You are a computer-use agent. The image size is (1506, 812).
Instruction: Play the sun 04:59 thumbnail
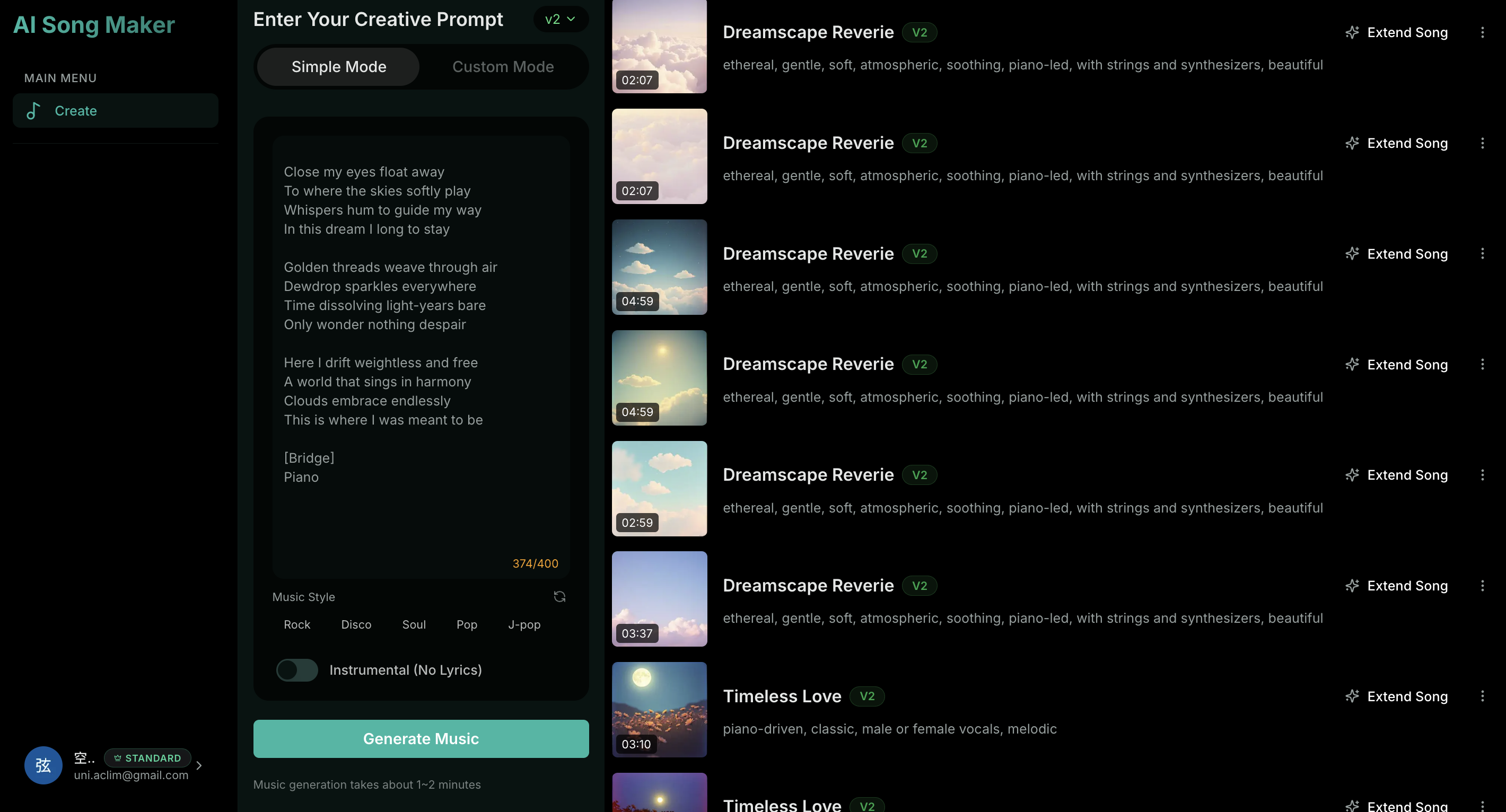(x=659, y=377)
